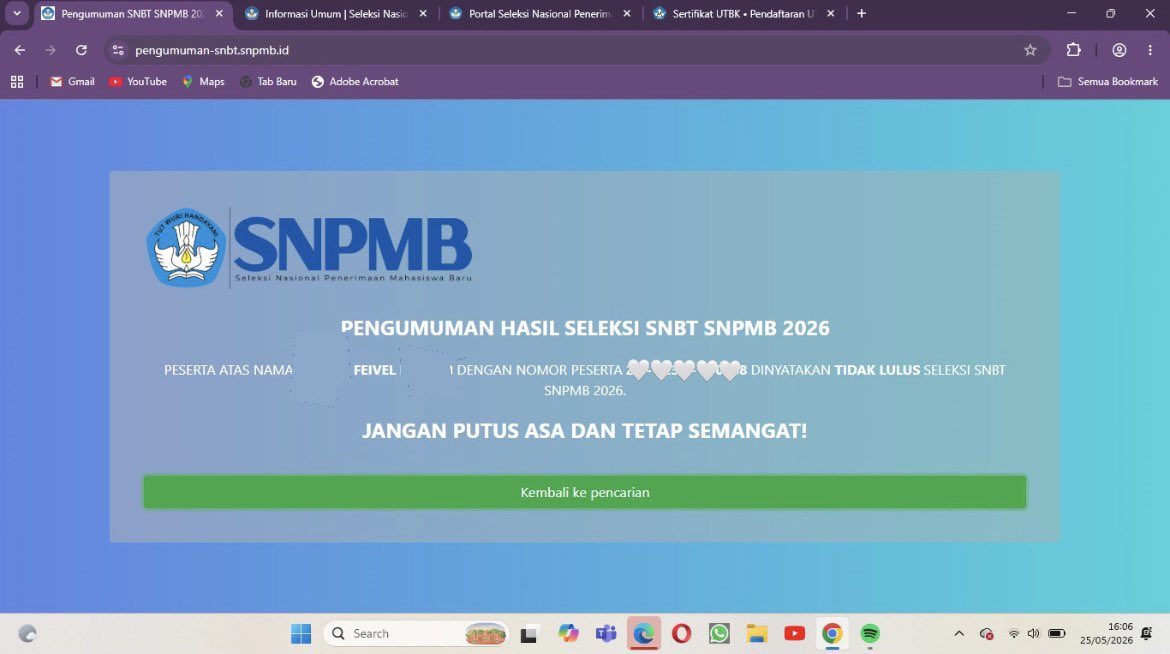Screen dimensions: 1170x654
Task: Open Chrome three-dot menu
Action: pos(1150,50)
